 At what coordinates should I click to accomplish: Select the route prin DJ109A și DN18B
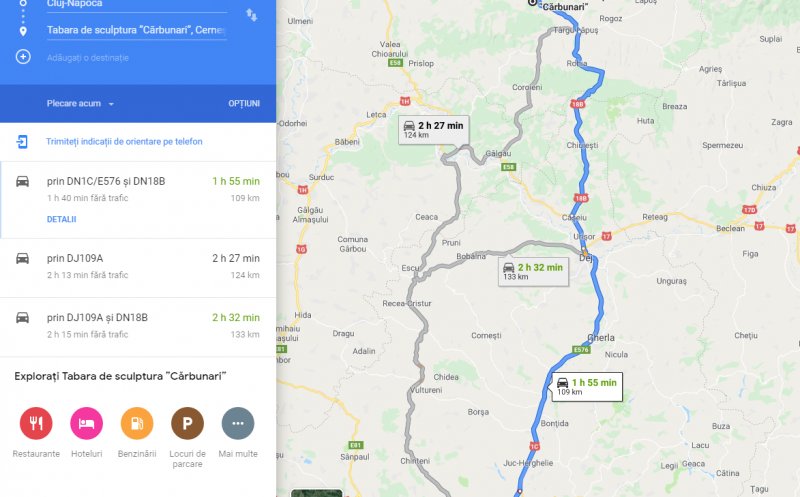pos(138,327)
